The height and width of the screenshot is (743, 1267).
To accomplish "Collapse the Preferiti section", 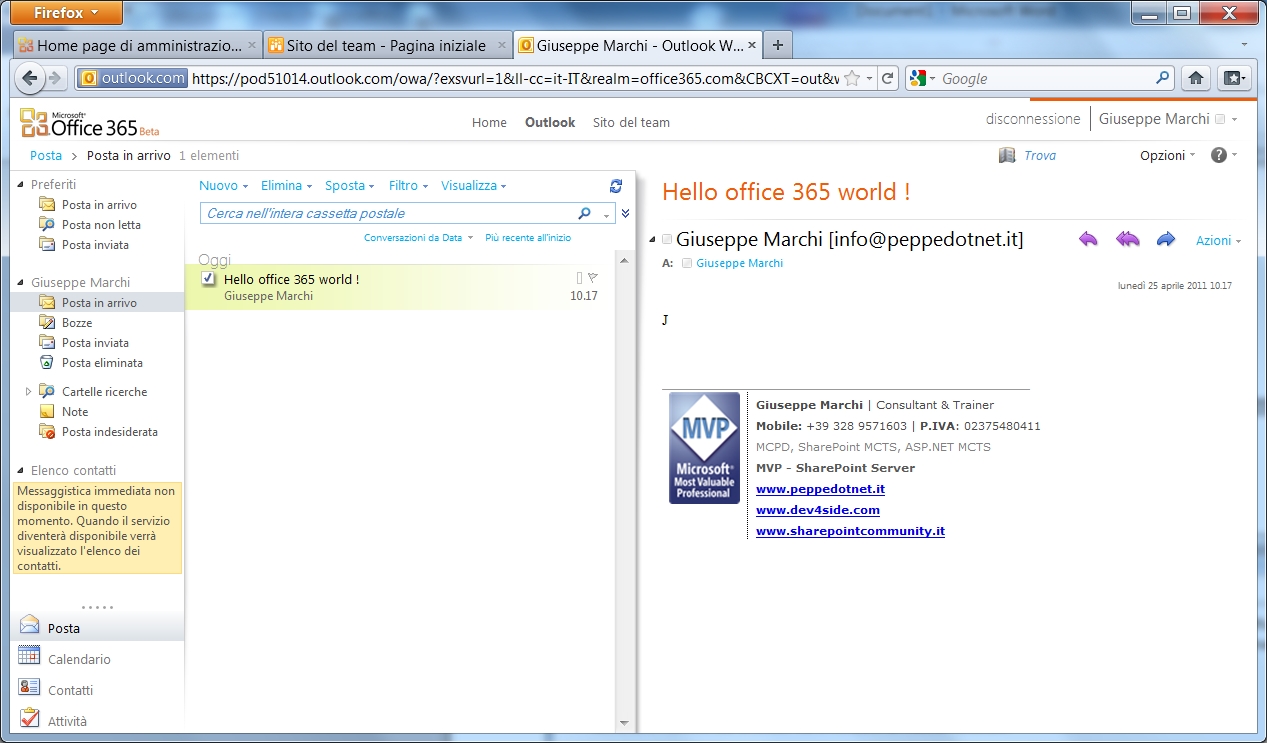I will pyautogui.click(x=22, y=185).
